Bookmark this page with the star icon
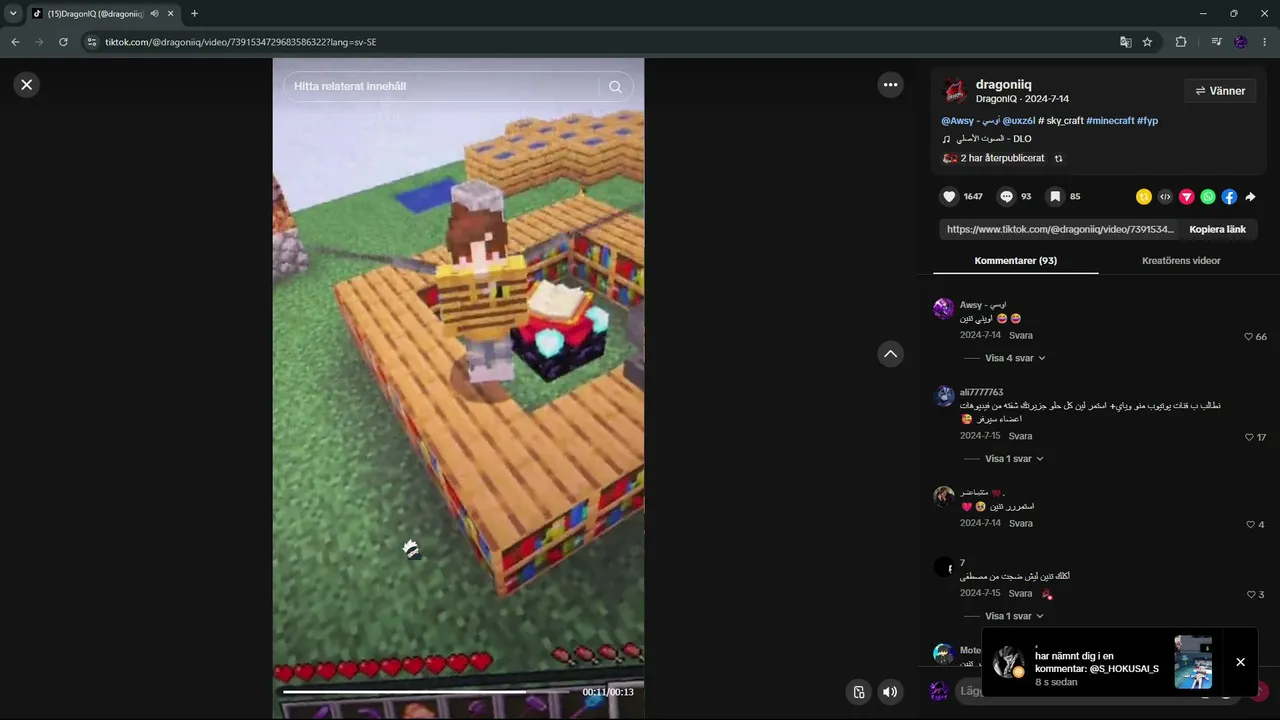The height and width of the screenshot is (720, 1280). (1147, 42)
